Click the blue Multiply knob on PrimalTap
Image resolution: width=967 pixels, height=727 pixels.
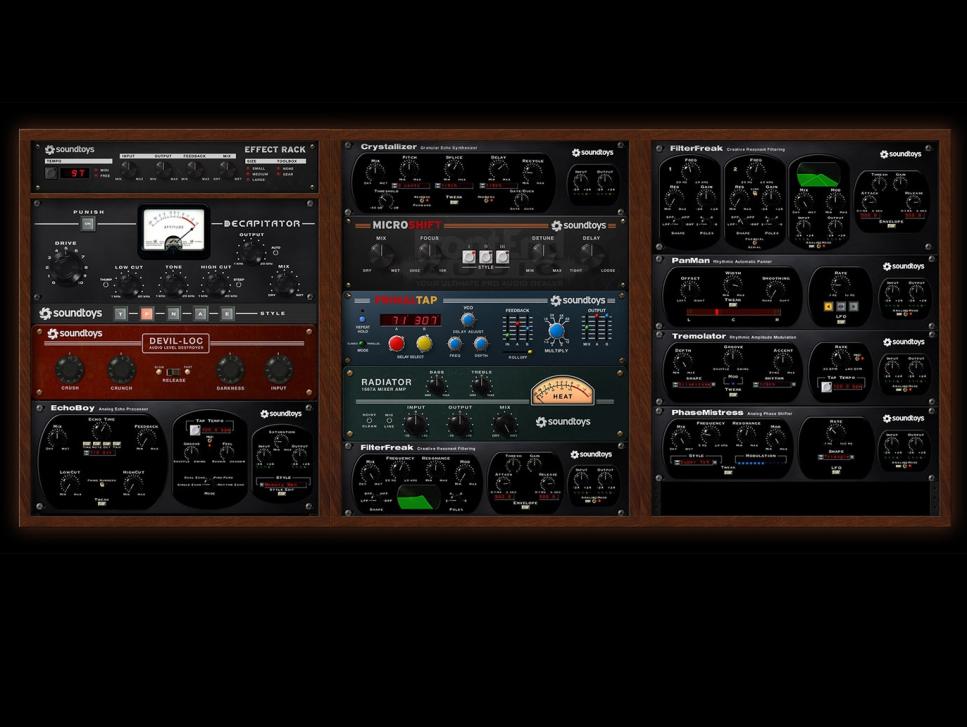[x=555, y=330]
